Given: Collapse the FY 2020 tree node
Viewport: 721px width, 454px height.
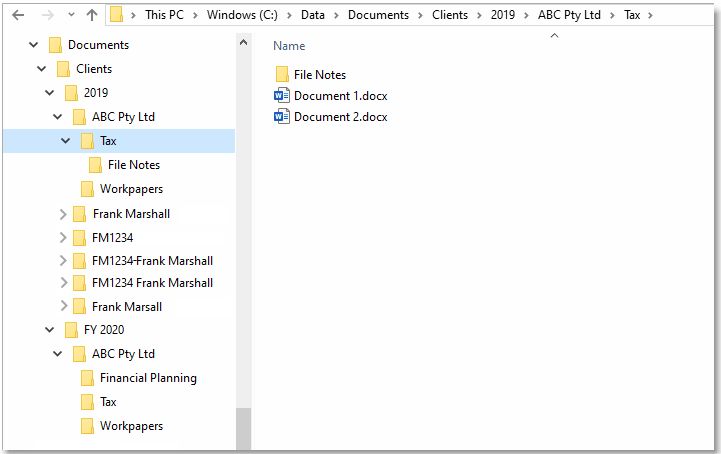Looking at the screenshot, I should tap(50, 329).
